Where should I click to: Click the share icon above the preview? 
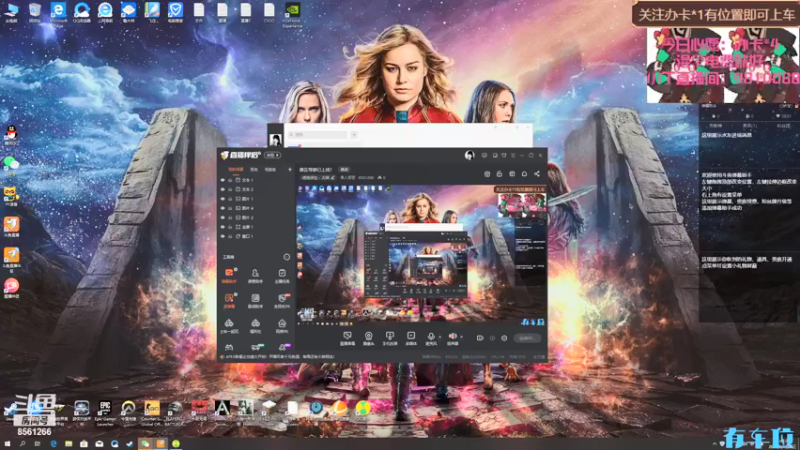(537, 174)
